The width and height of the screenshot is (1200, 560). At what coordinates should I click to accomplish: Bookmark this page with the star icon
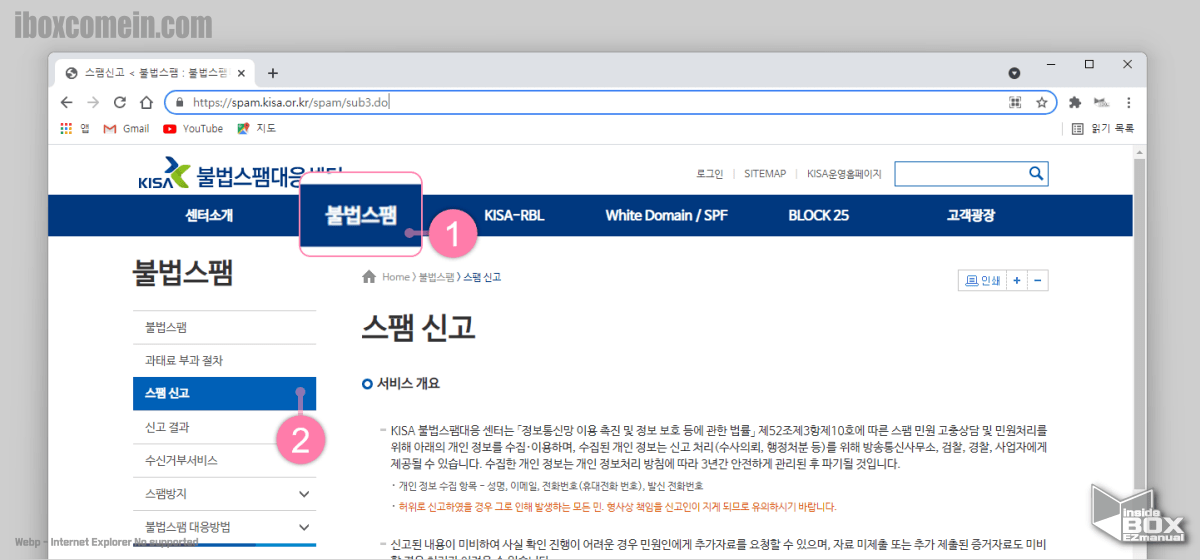[1041, 102]
